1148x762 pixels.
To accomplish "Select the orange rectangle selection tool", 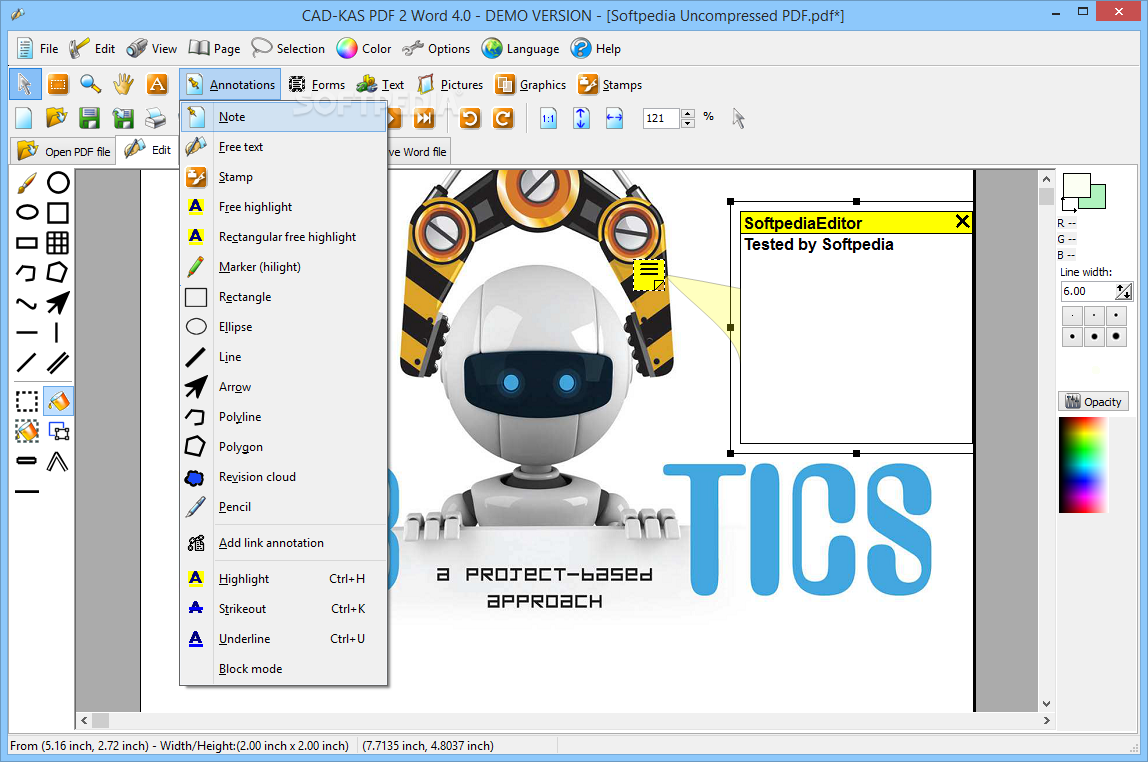I will click(x=57, y=84).
